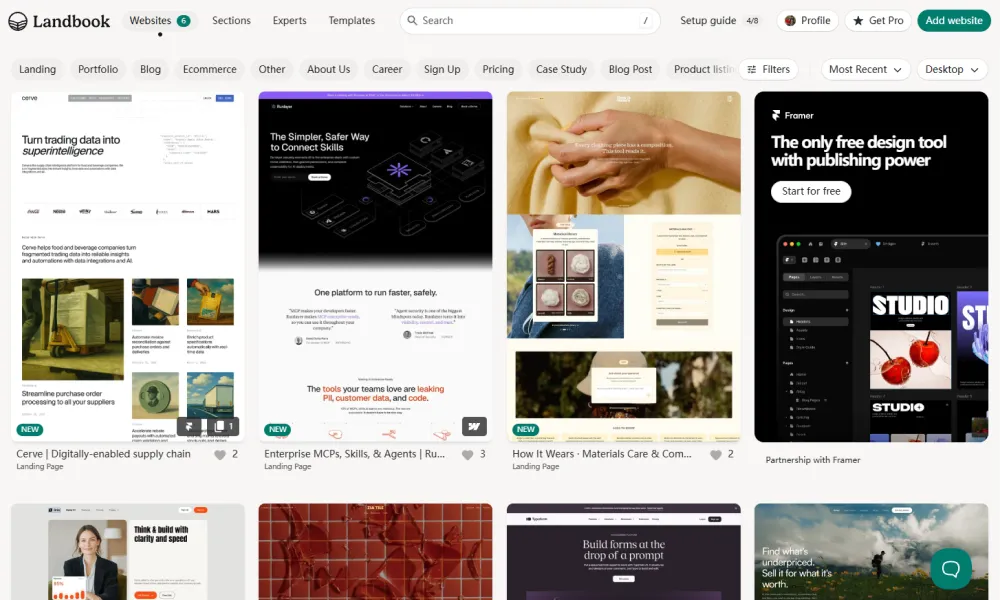Screen dimensions: 1000x600
Task: Toggle the Ecommerce category filter chip
Action: point(210,69)
